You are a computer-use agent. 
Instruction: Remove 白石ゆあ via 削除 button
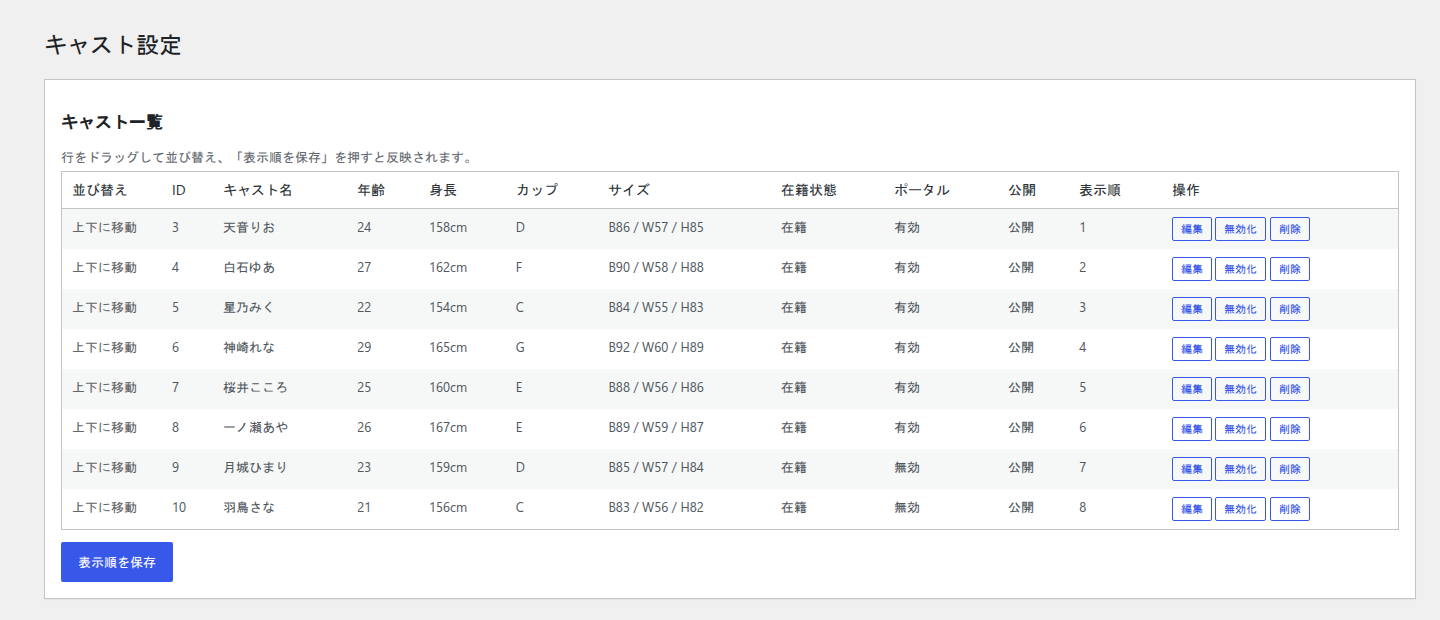(1290, 269)
